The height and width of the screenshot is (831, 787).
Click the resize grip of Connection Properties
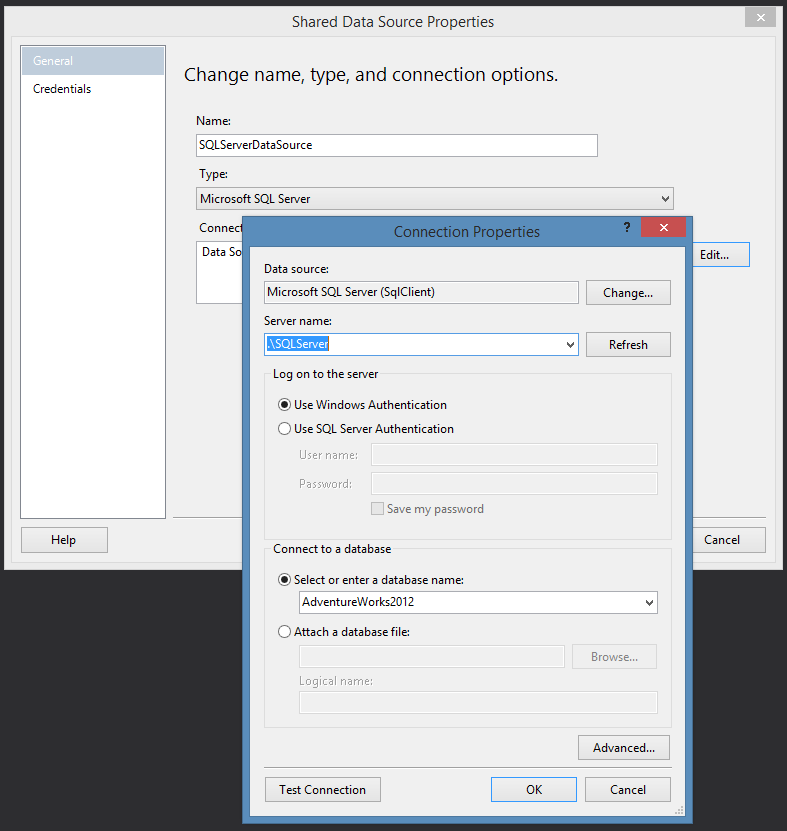pyautogui.click(x=679, y=810)
